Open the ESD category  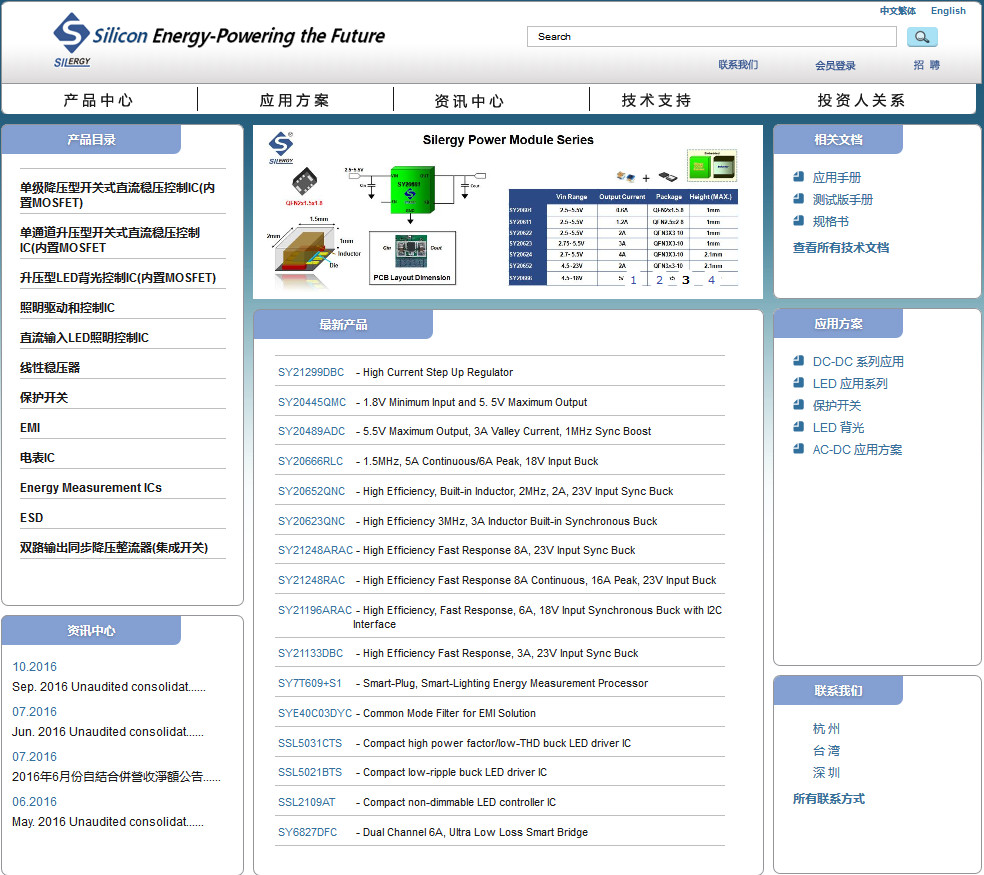[31, 518]
